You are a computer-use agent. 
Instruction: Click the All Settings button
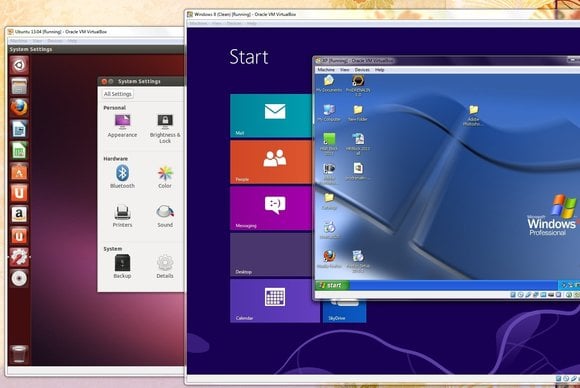point(118,94)
